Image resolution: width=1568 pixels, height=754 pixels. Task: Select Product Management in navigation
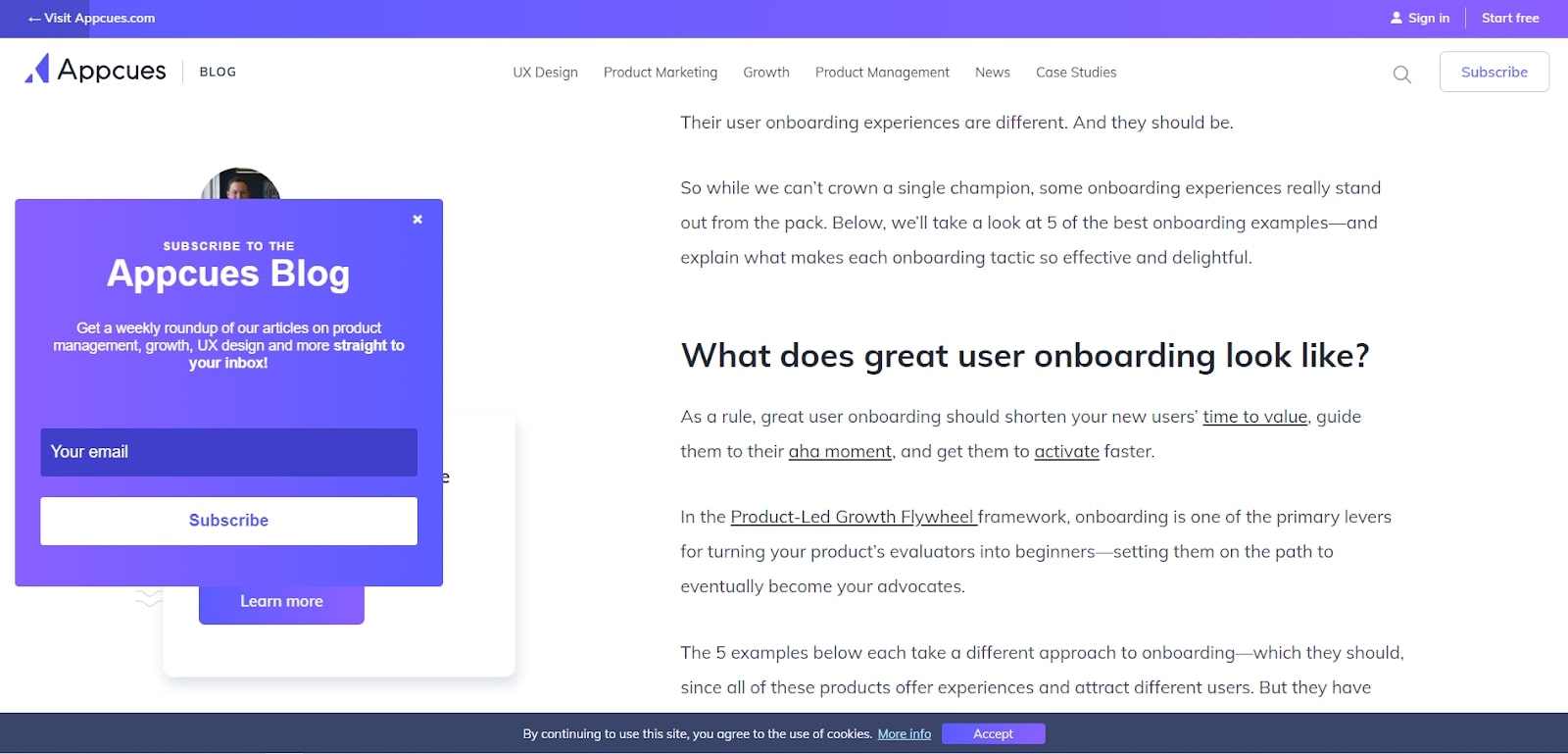pyautogui.click(x=881, y=73)
